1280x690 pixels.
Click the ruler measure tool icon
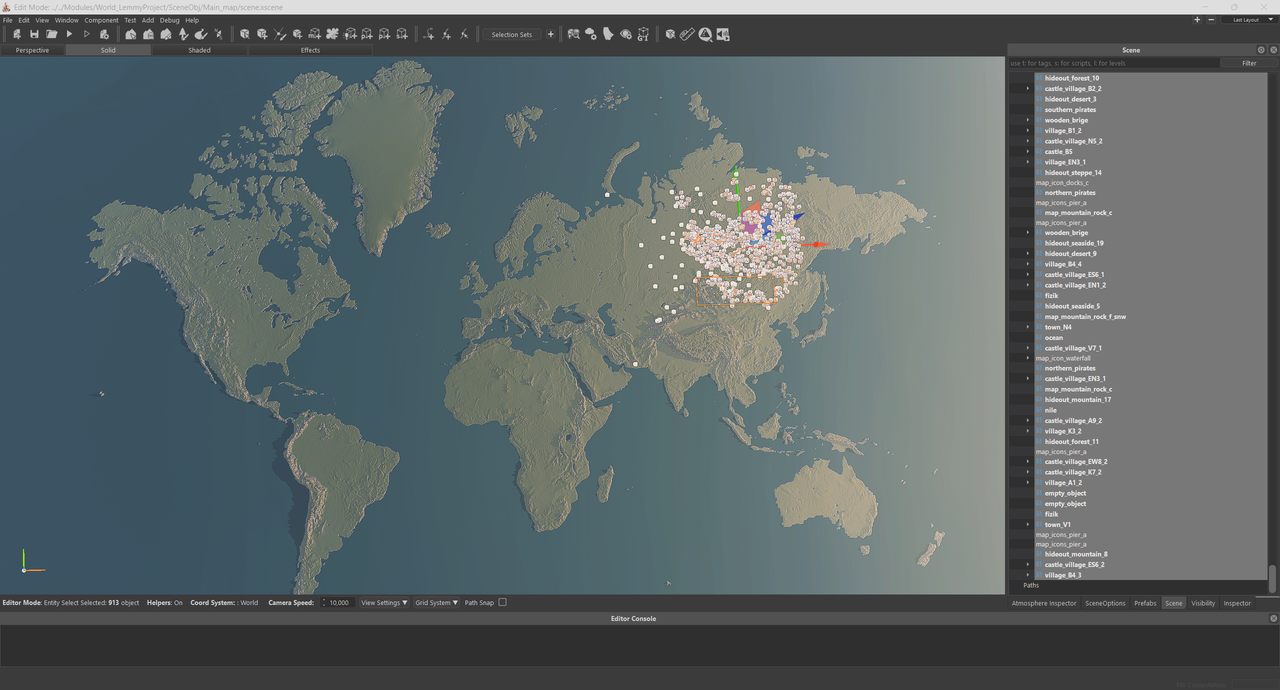click(687, 34)
